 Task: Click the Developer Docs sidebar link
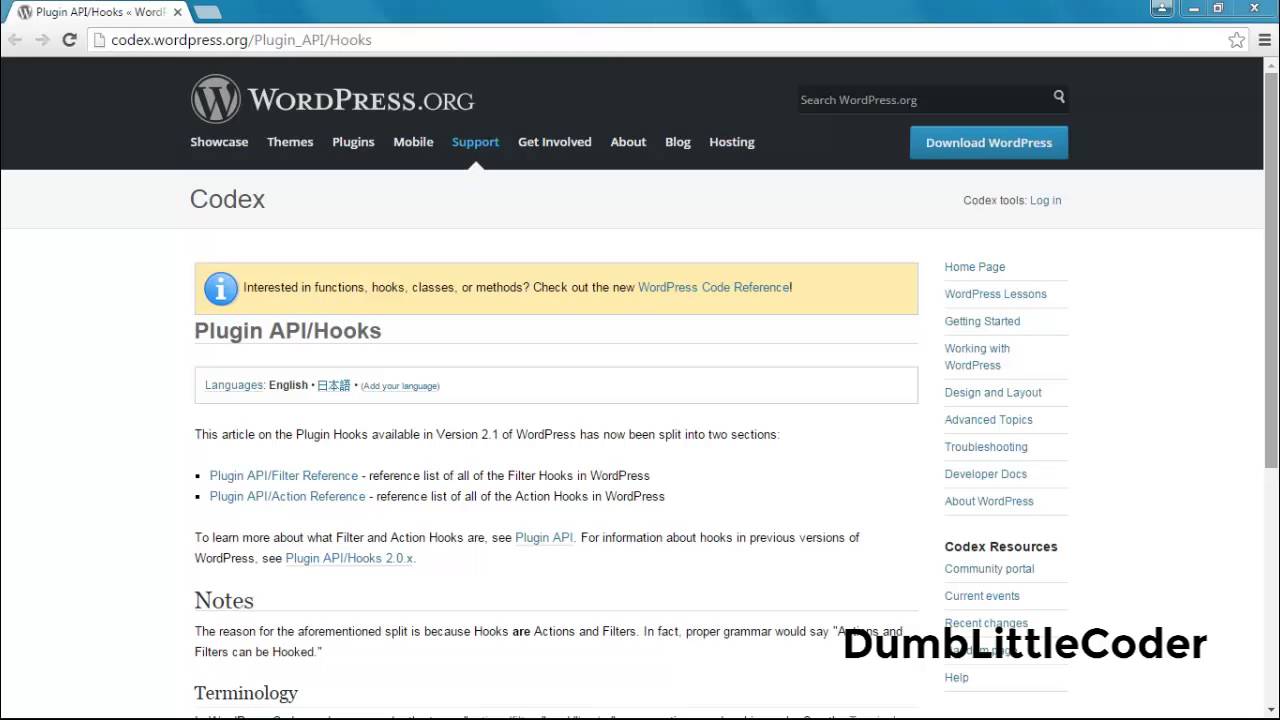click(x=986, y=474)
